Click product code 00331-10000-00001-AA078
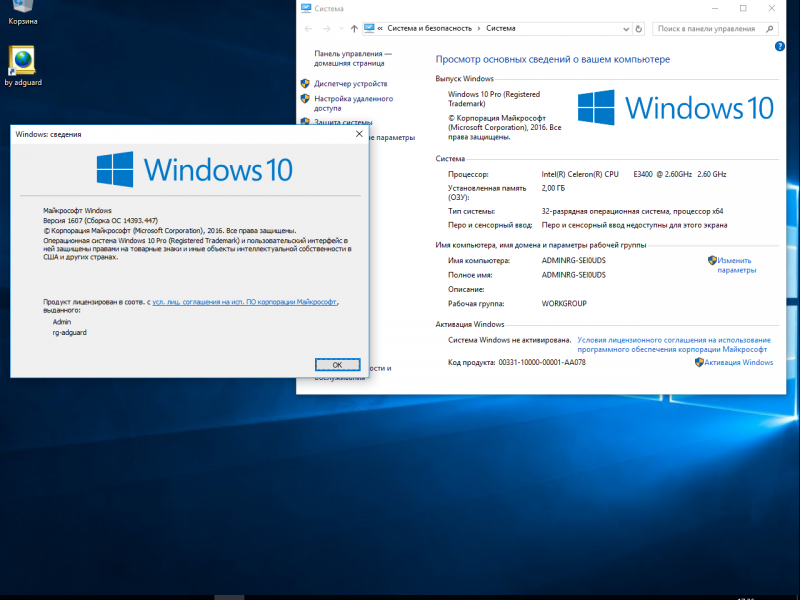The height and width of the screenshot is (600, 800). point(542,362)
